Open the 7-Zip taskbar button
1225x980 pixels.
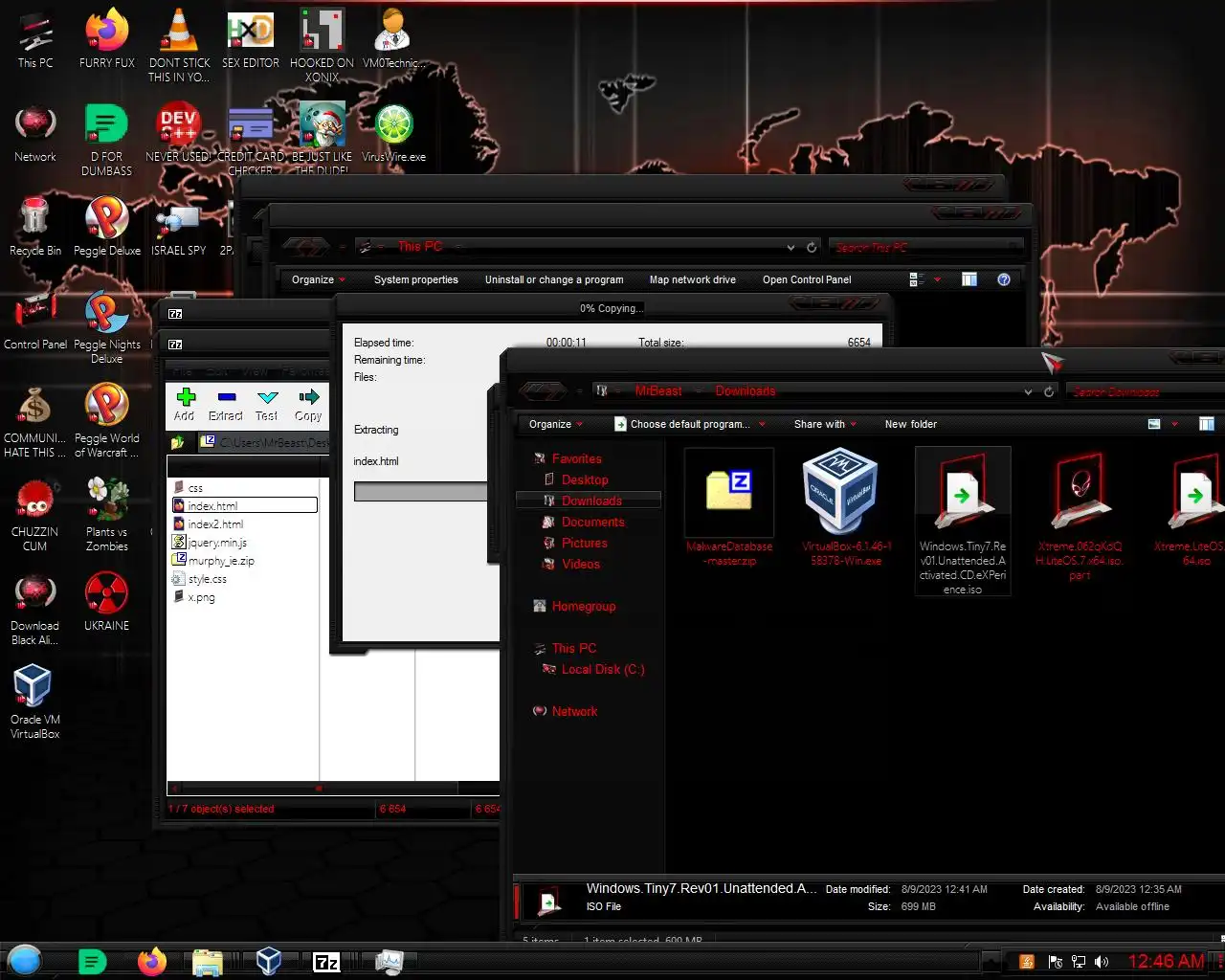326,962
